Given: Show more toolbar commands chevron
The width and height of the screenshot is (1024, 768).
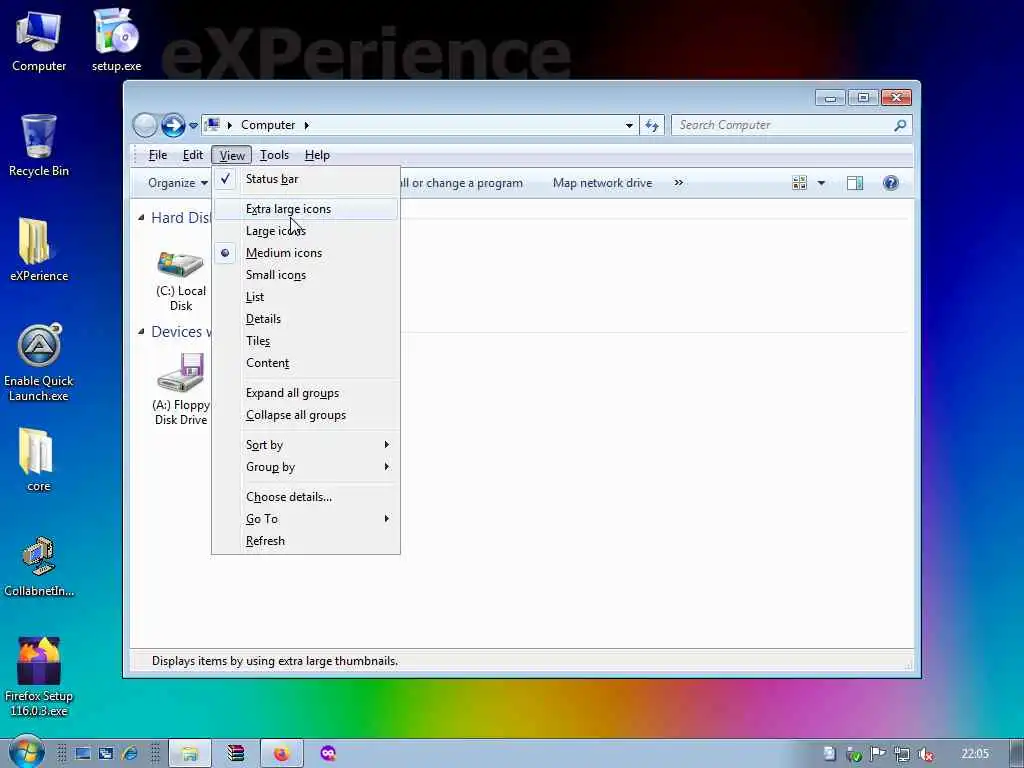Looking at the screenshot, I should (679, 183).
